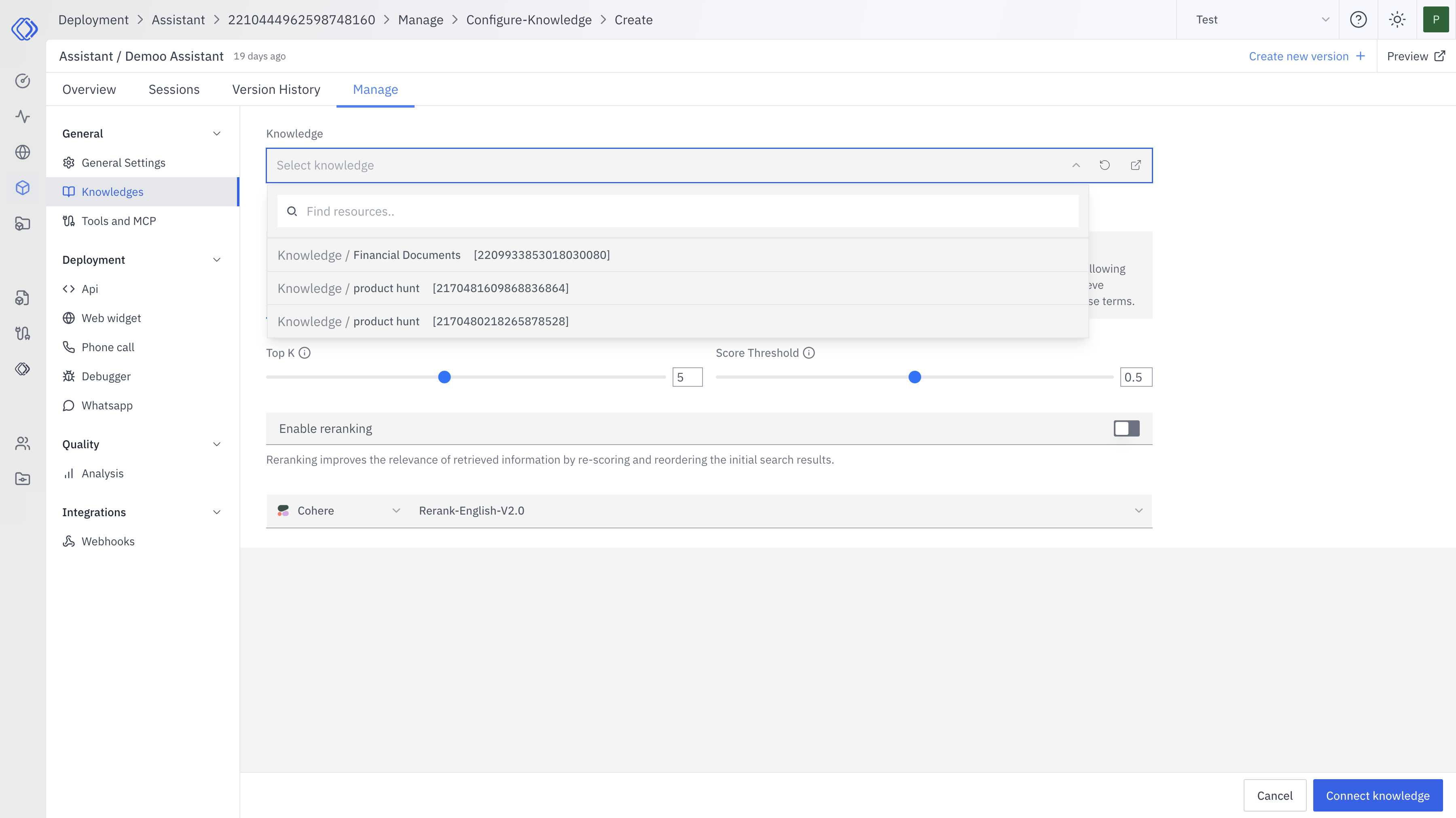The width and height of the screenshot is (1456, 818).
Task: Toggle Enable reranking switch
Action: point(1126,428)
